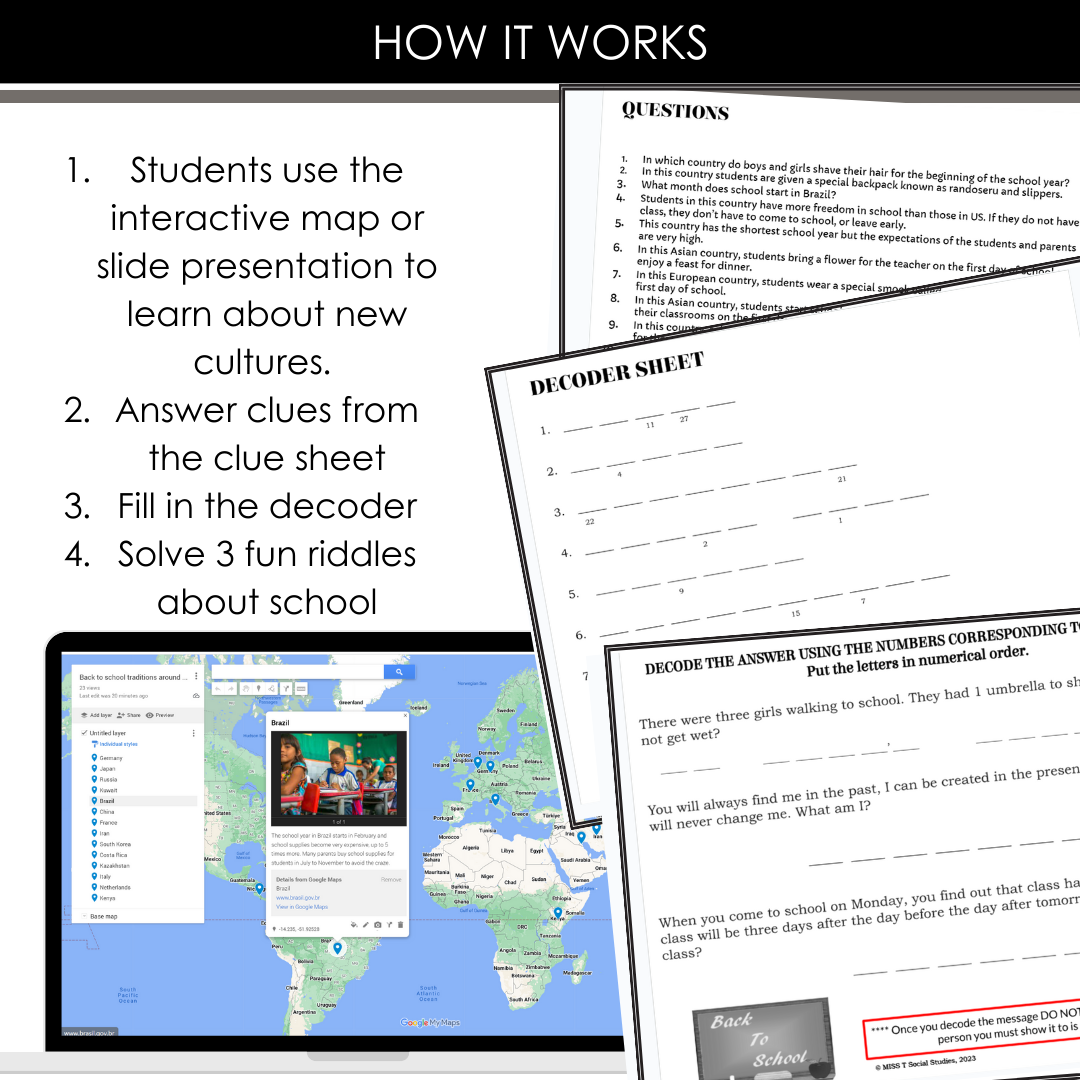Click the search magnifier in the map search bar

point(399,671)
